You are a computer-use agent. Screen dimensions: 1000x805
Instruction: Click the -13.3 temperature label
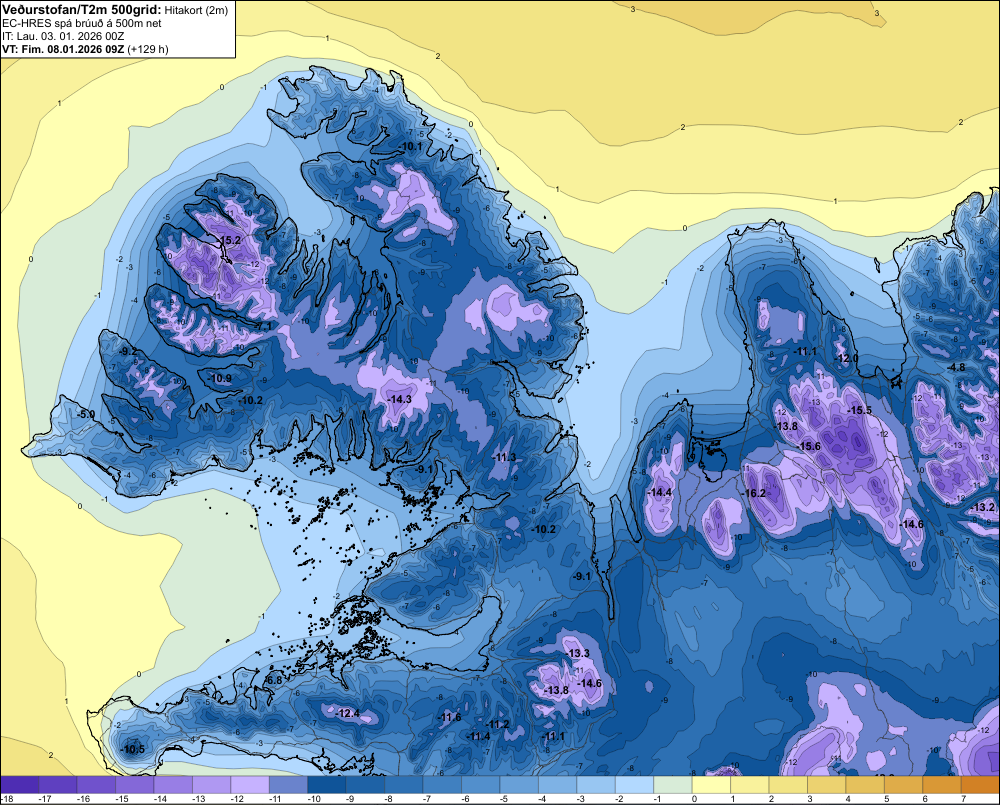coord(578,653)
